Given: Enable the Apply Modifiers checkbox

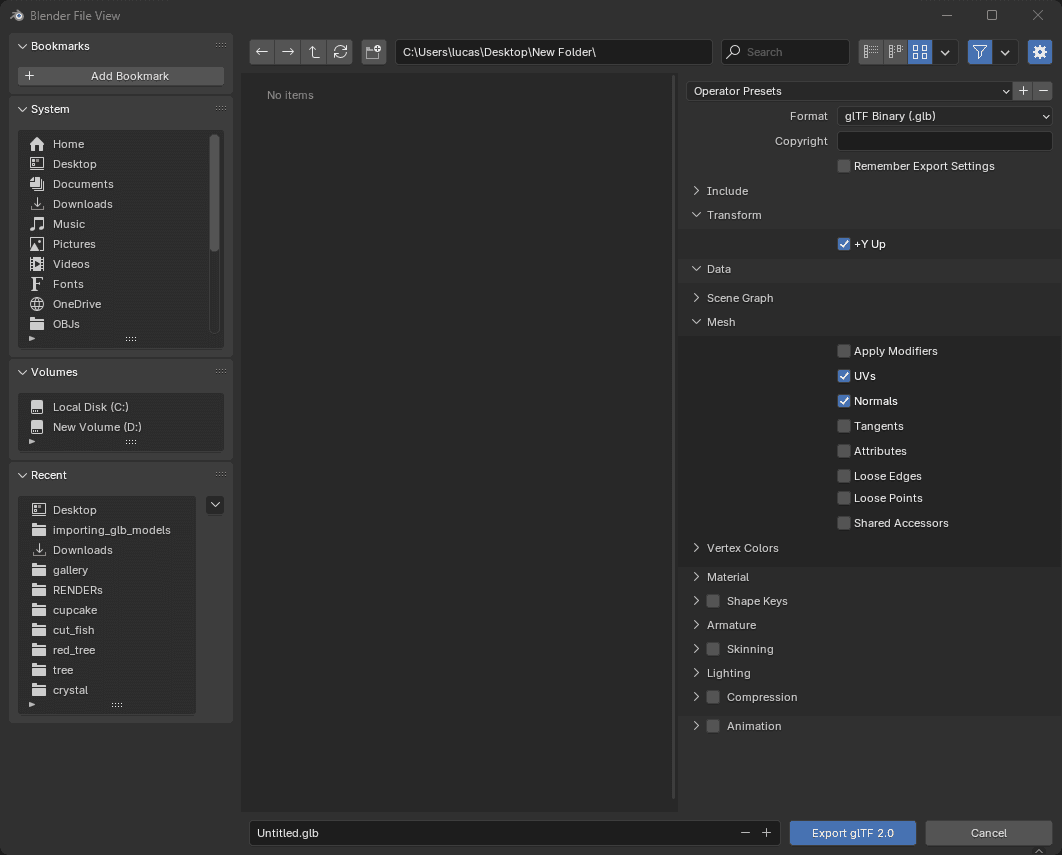Looking at the screenshot, I should [843, 351].
